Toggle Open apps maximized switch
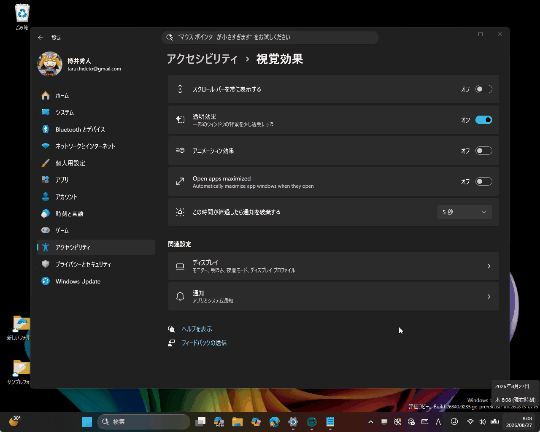Screen dimensions: 540x432 (484, 182)
